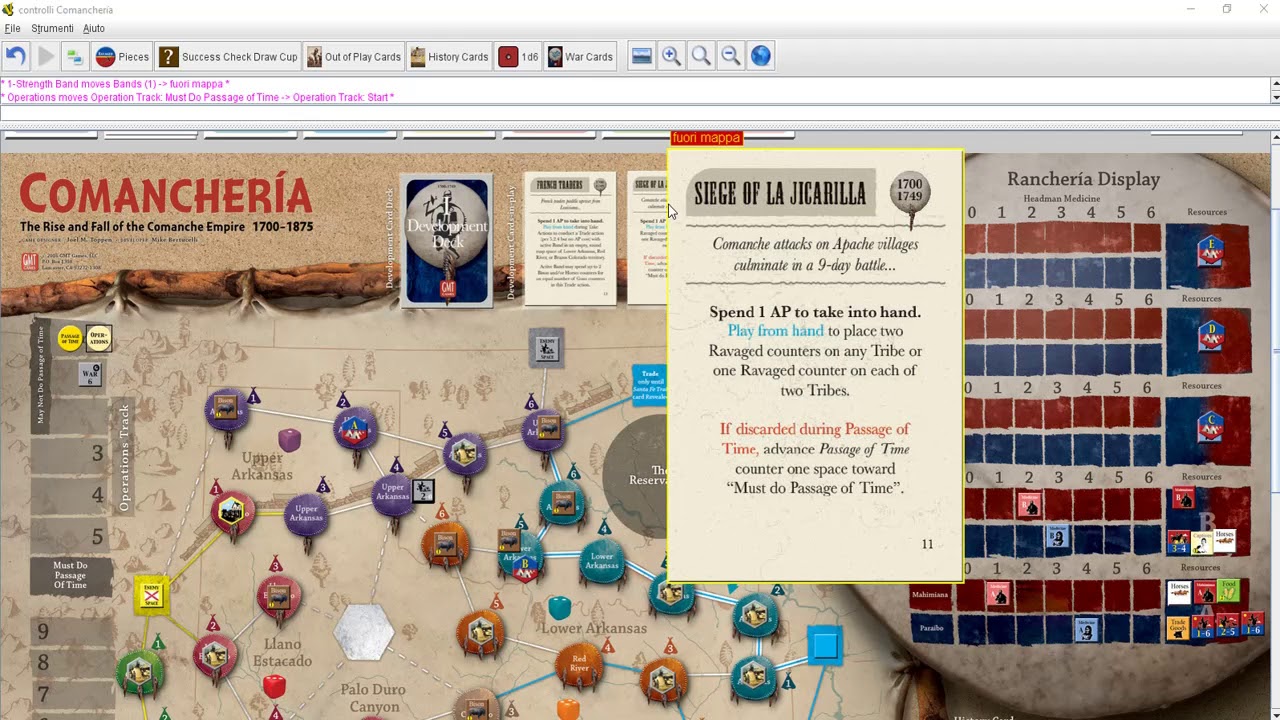Click the Mahimiana label
1280x720 pixels.
tap(929, 594)
